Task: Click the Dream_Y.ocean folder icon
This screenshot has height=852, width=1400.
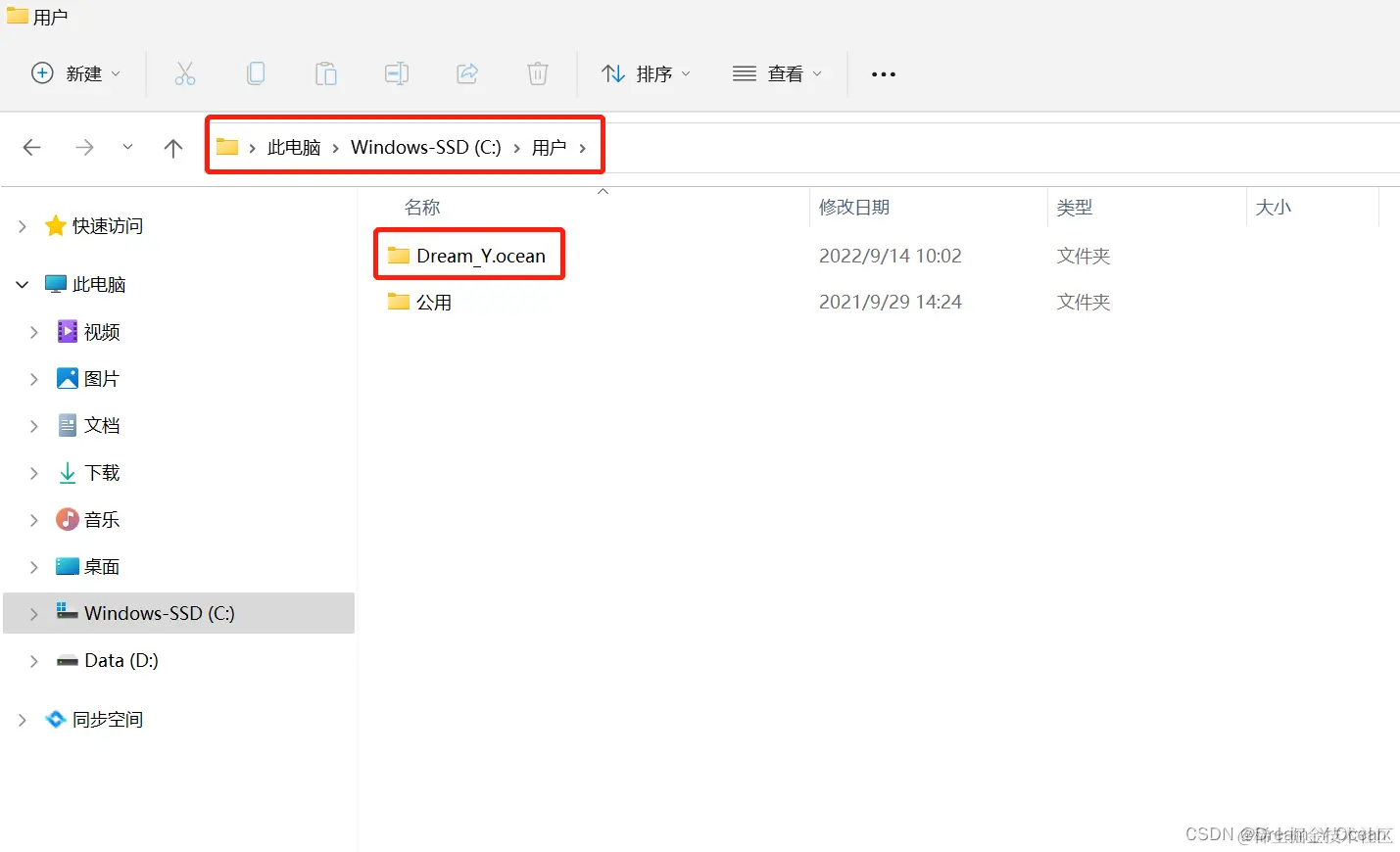Action: (398, 255)
